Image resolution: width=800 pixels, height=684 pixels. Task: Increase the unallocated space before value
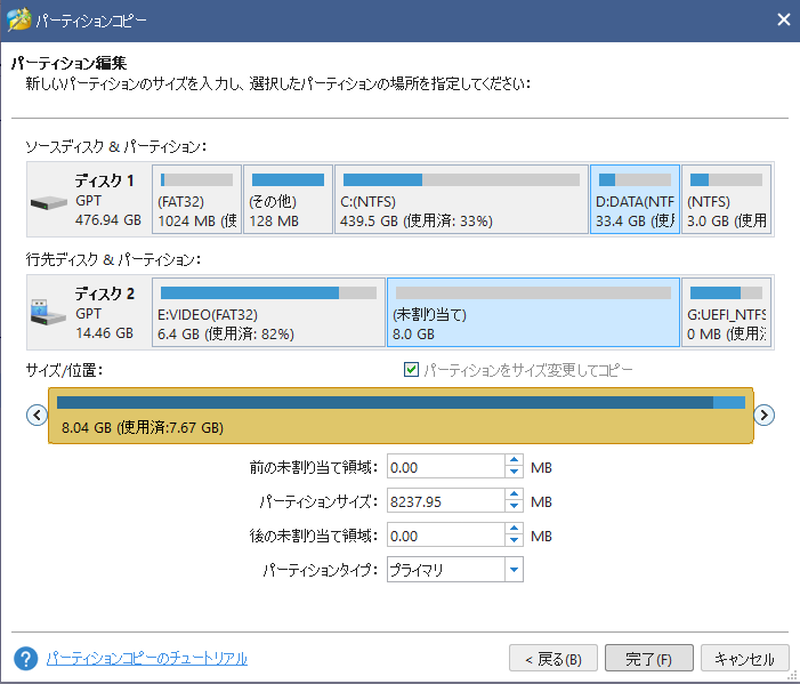[514, 460]
